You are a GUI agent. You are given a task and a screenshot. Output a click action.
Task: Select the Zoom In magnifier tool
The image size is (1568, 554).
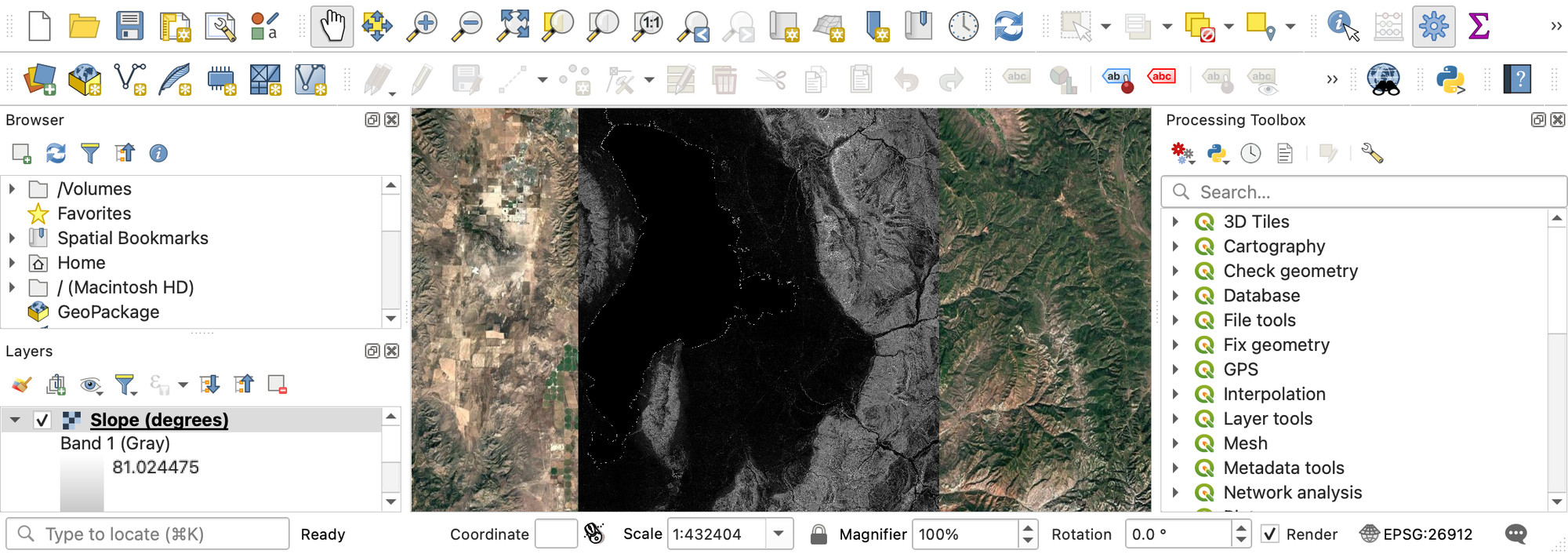[x=422, y=26]
